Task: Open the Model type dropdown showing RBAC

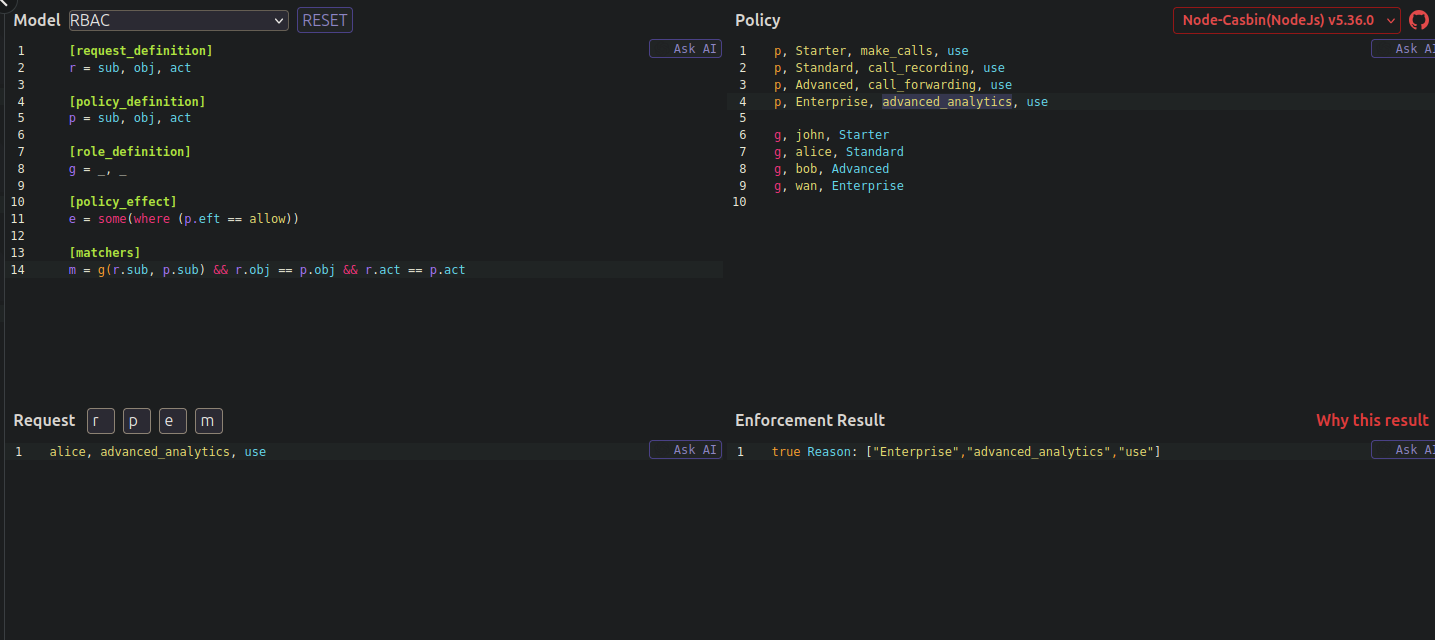Action: (179, 20)
